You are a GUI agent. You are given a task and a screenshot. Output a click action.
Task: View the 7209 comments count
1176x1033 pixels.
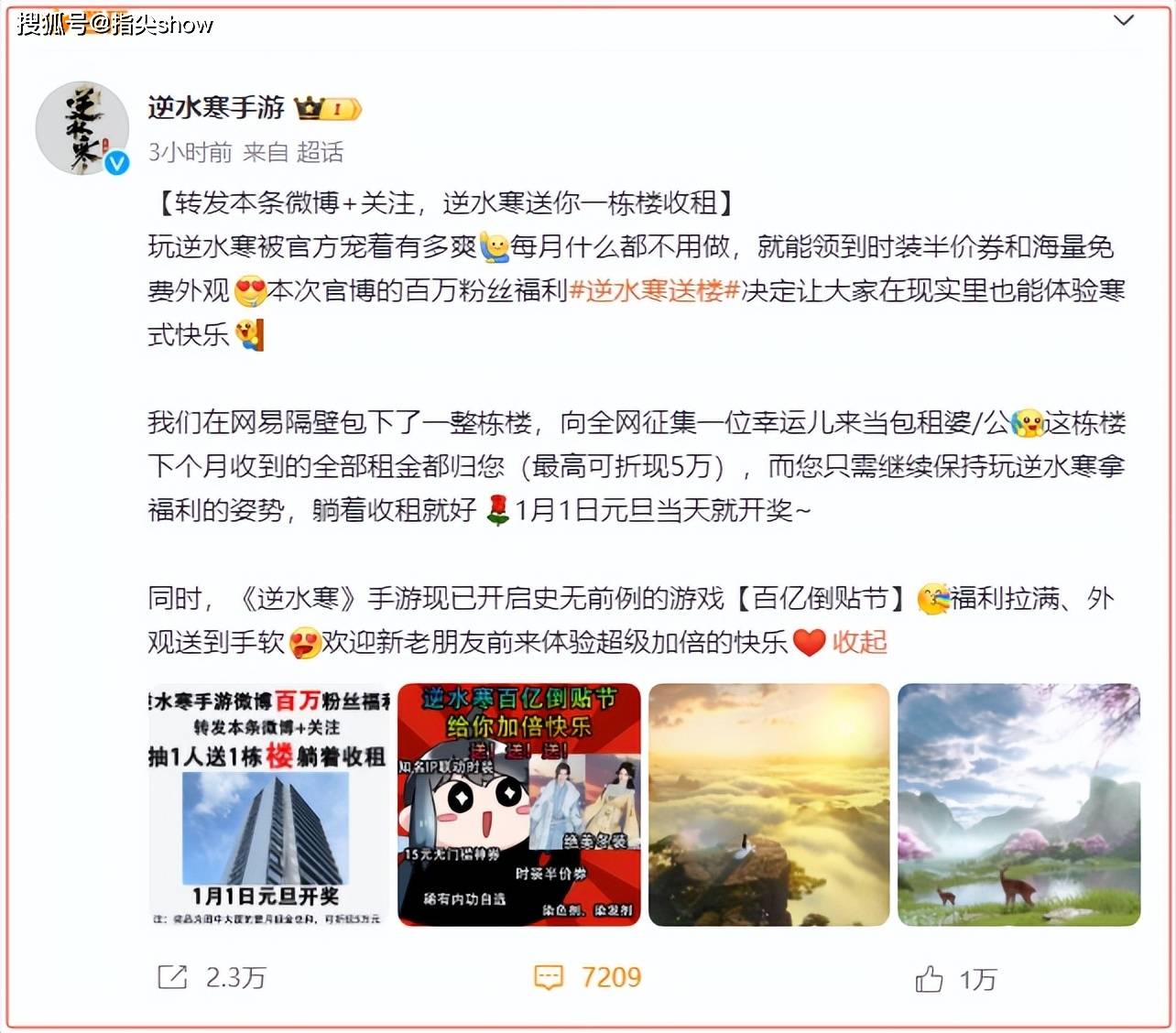click(x=611, y=977)
